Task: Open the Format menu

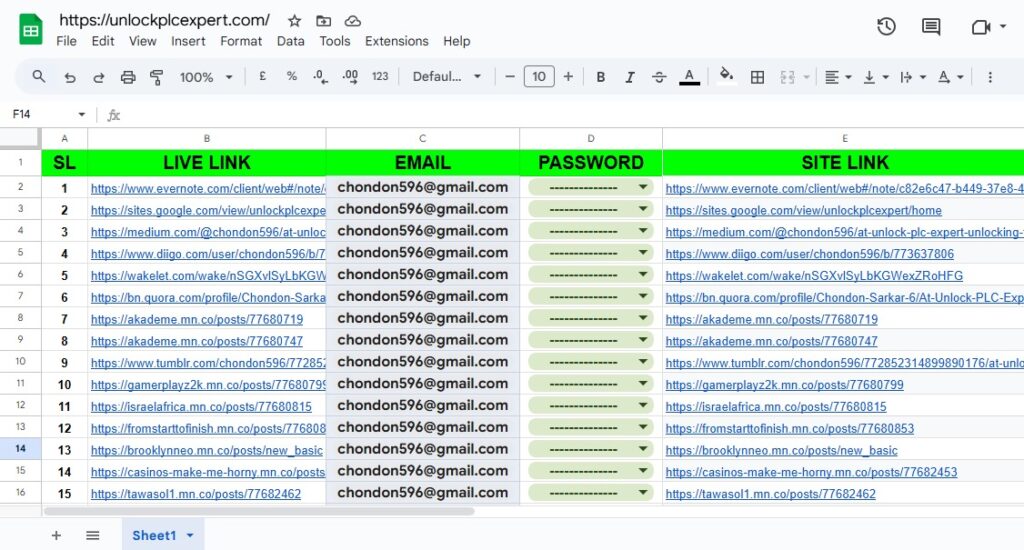Action: pyautogui.click(x=241, y=41)
